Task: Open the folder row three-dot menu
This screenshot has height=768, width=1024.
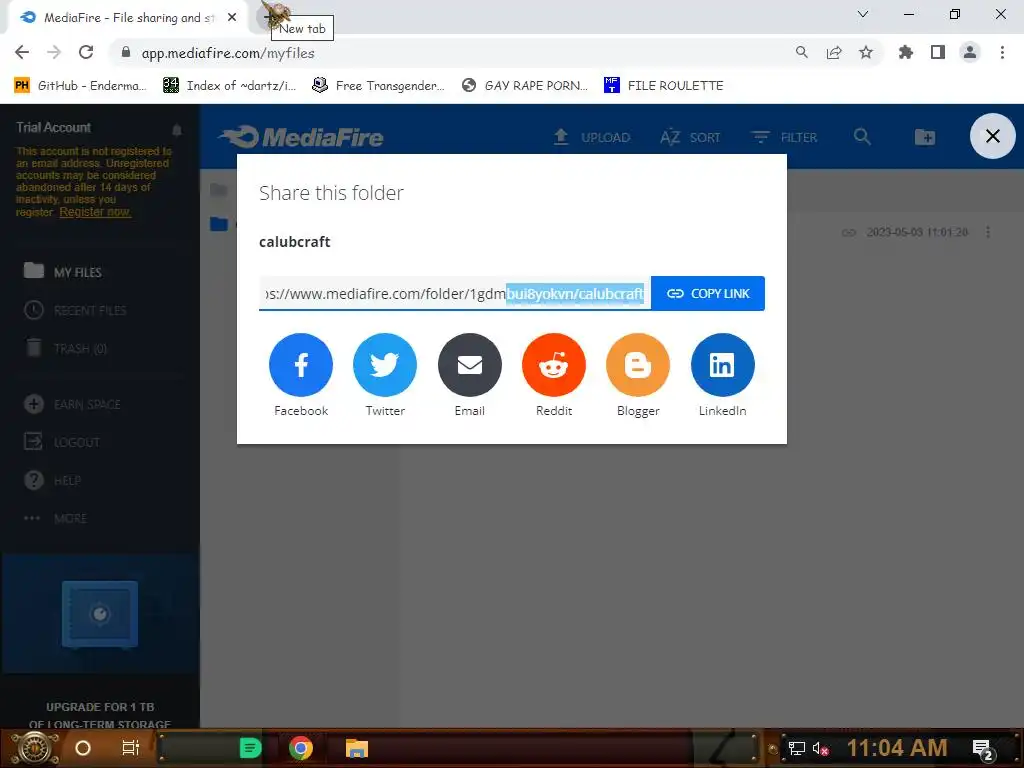Action: (x=988, y=232)
